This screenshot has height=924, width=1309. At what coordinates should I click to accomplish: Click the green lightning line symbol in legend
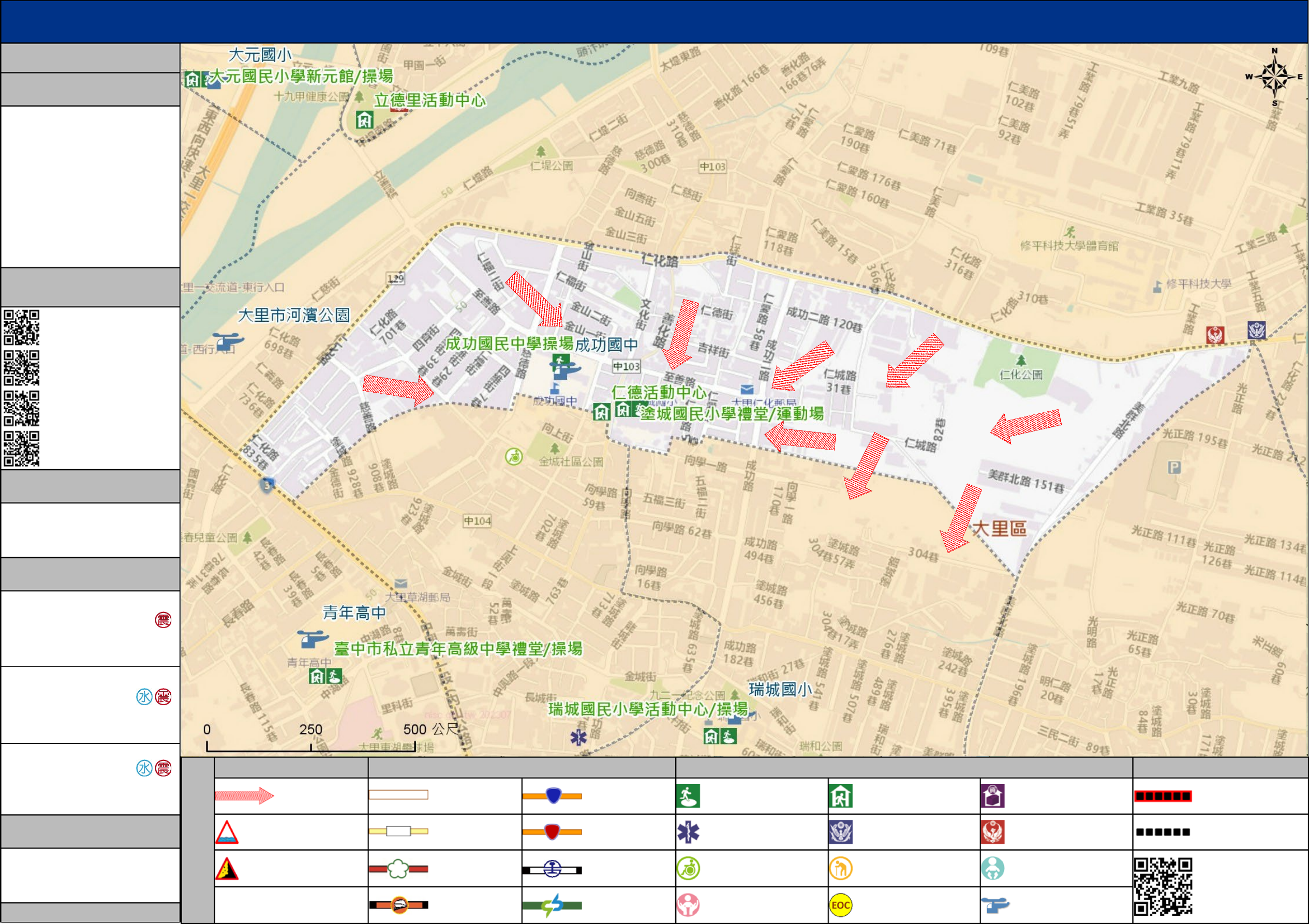553,905
